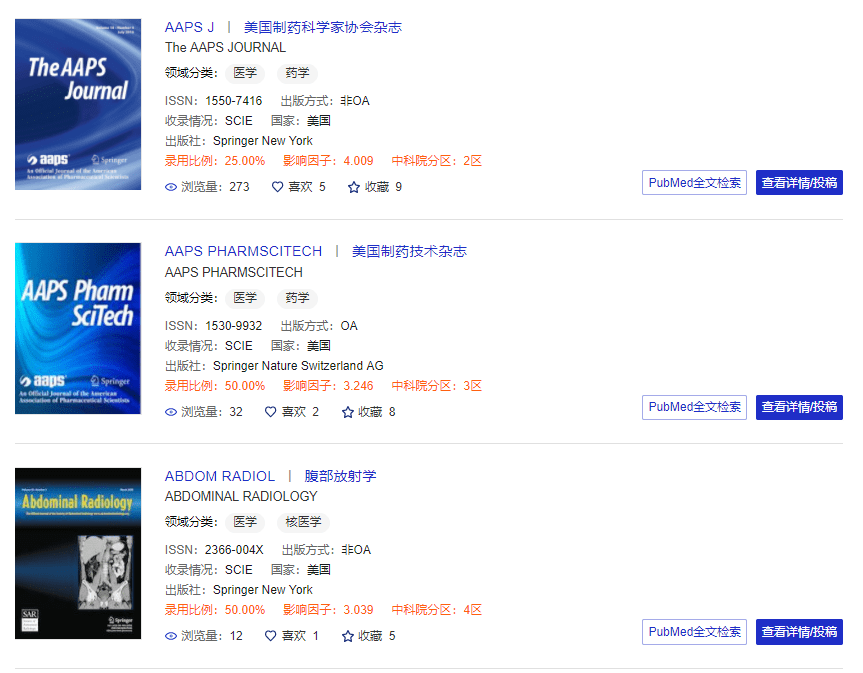Image resolution: width=863 pixels, height=673 pixels.
Task: Open Abdominal Radiology cover thumbnail
Action: pyautogui.click(x=78, y=553)
